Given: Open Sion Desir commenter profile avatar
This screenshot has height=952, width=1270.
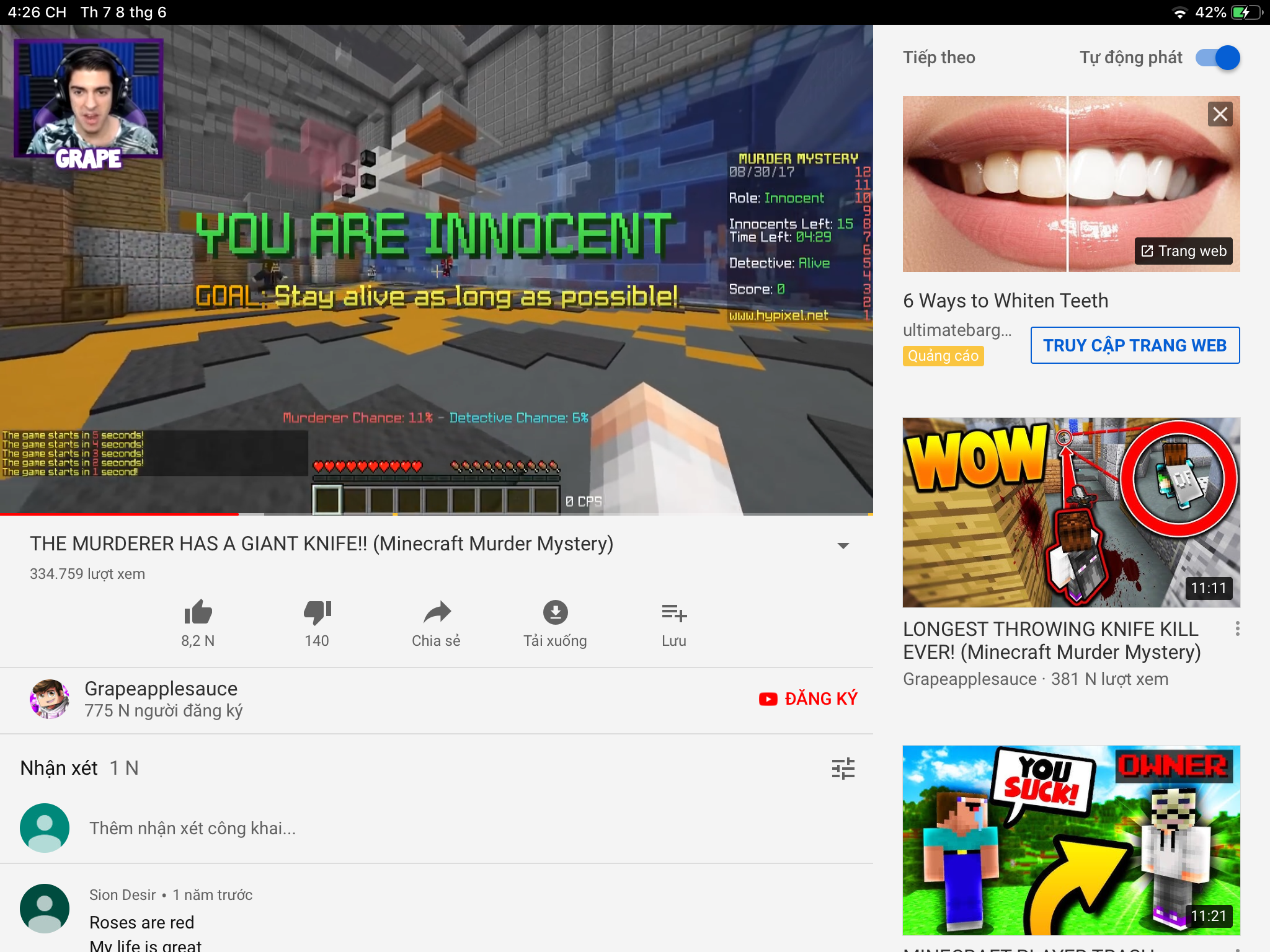Looking at the screenshot, I should 45,909.
